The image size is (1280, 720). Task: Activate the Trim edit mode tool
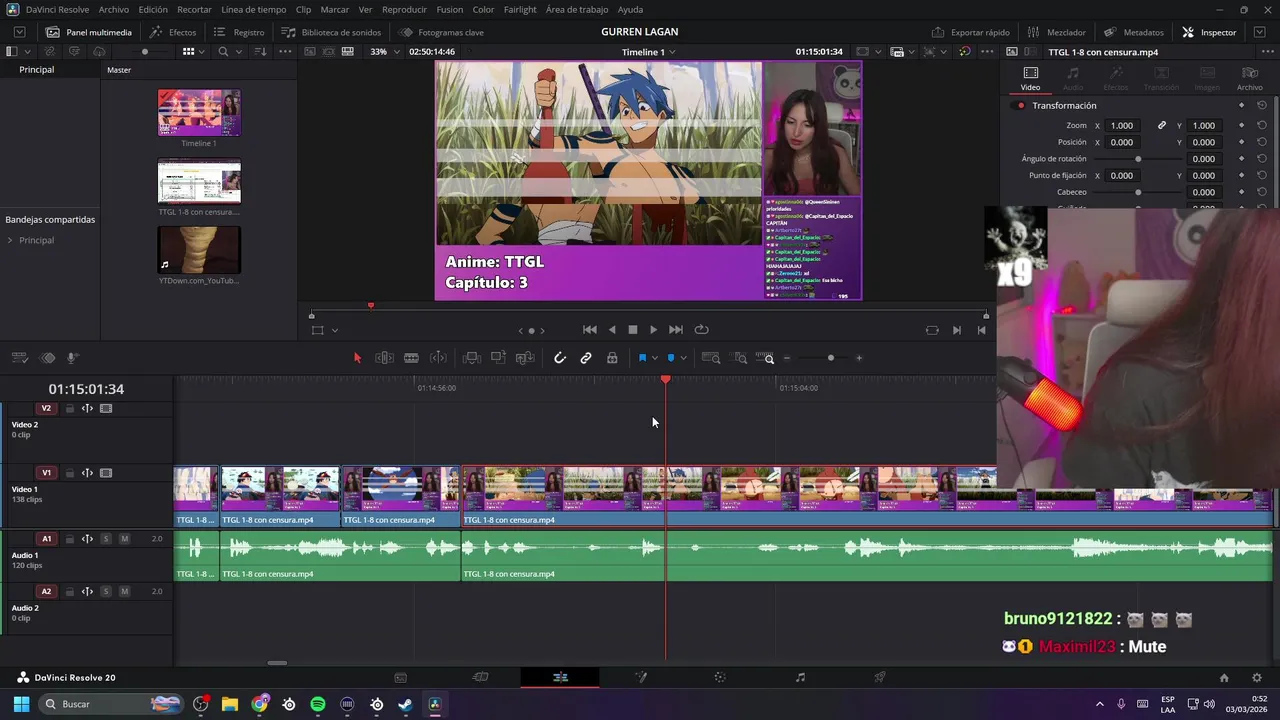[x=384, y=358]
